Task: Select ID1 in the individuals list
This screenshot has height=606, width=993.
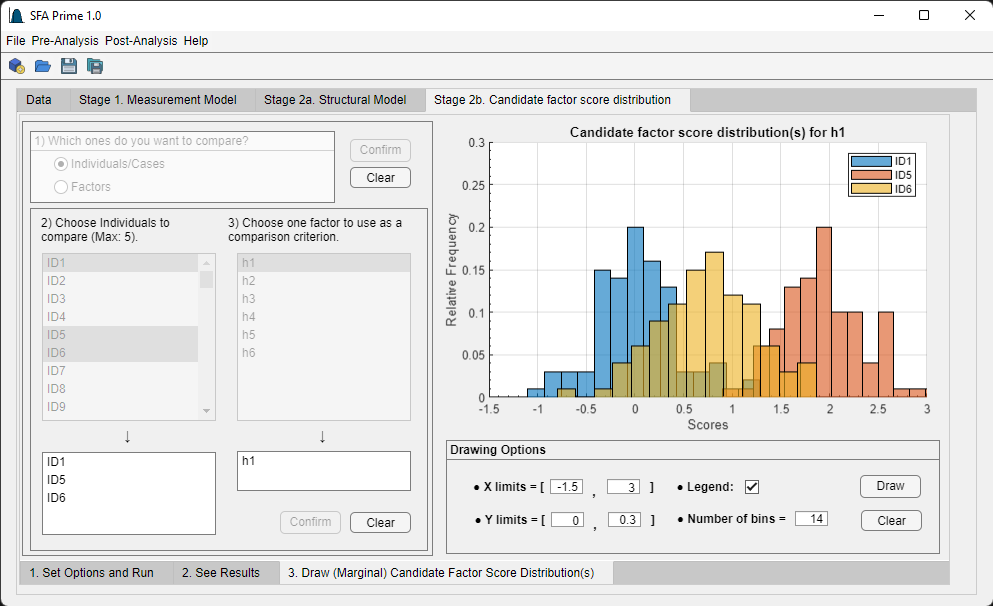Action: pos(120,263)
